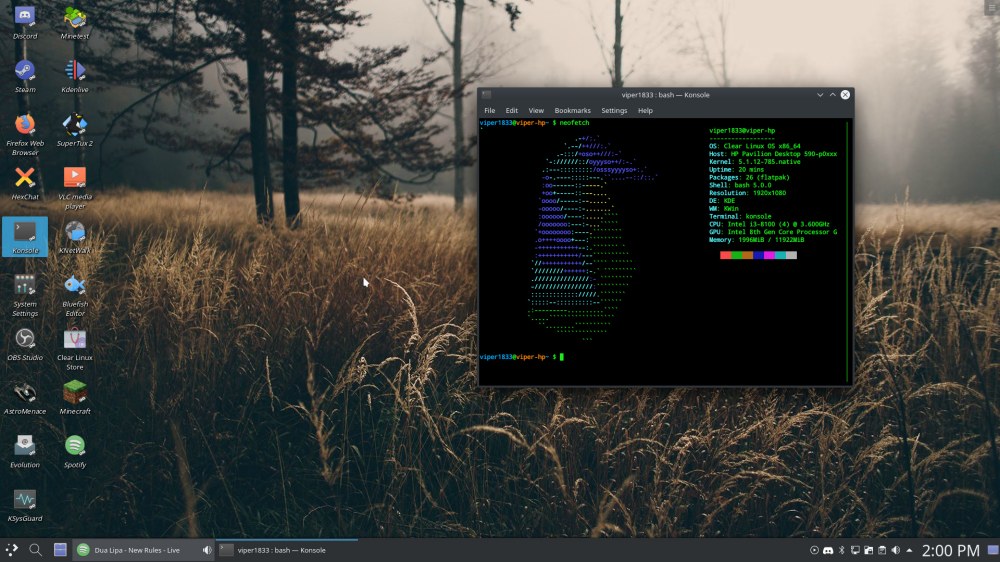
Task: Click the magenta neofetch color block
Action: click(769, 255)
